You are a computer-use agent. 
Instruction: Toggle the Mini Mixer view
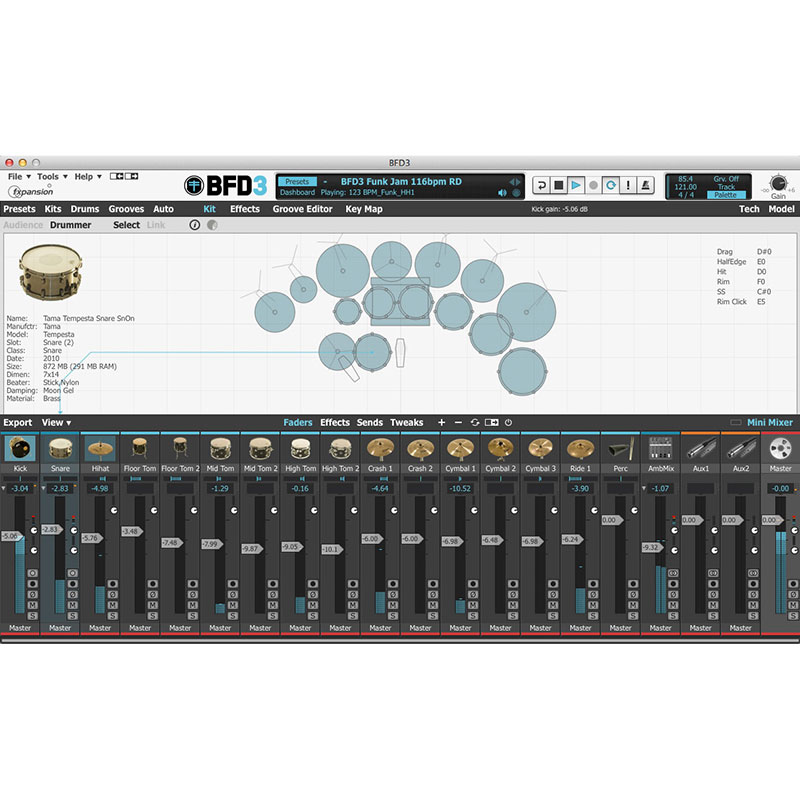click(769, 423)
